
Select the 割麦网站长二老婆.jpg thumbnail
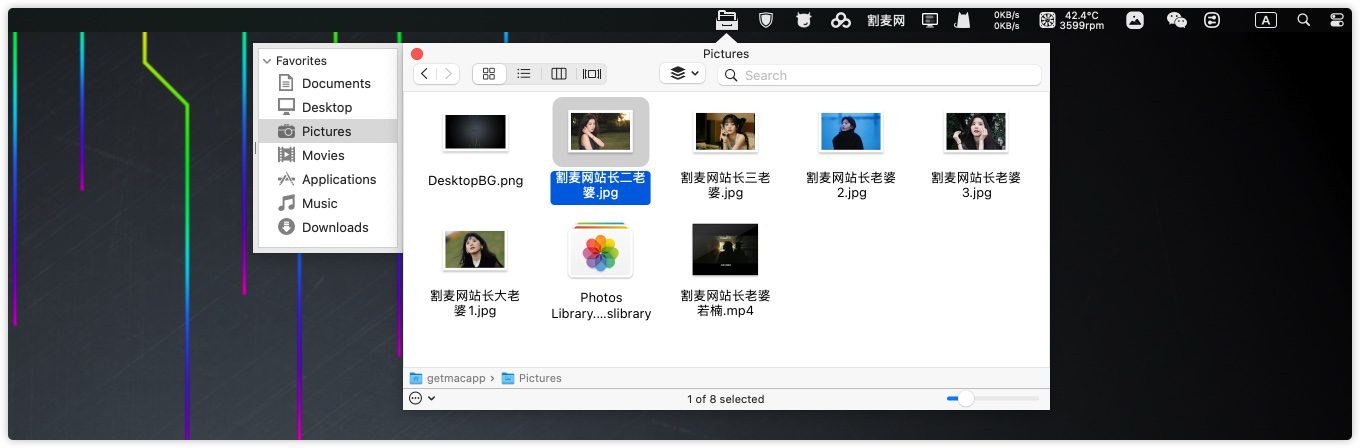click(600, 131)
